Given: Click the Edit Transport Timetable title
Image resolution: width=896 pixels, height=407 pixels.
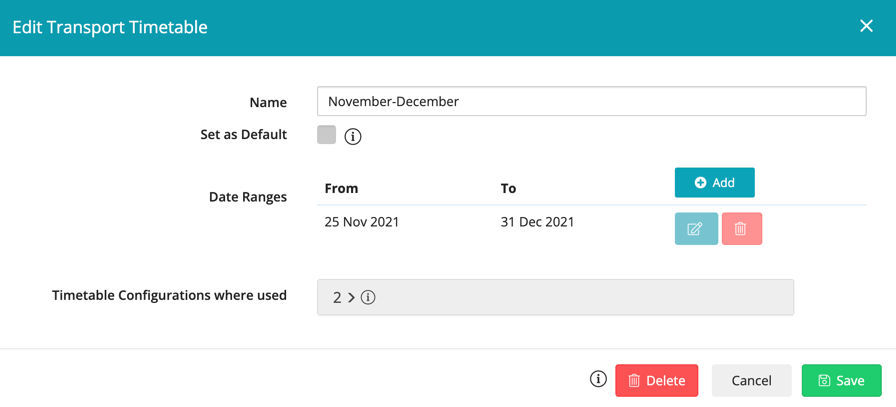Looking at the screenshot, I should (110, 27).
